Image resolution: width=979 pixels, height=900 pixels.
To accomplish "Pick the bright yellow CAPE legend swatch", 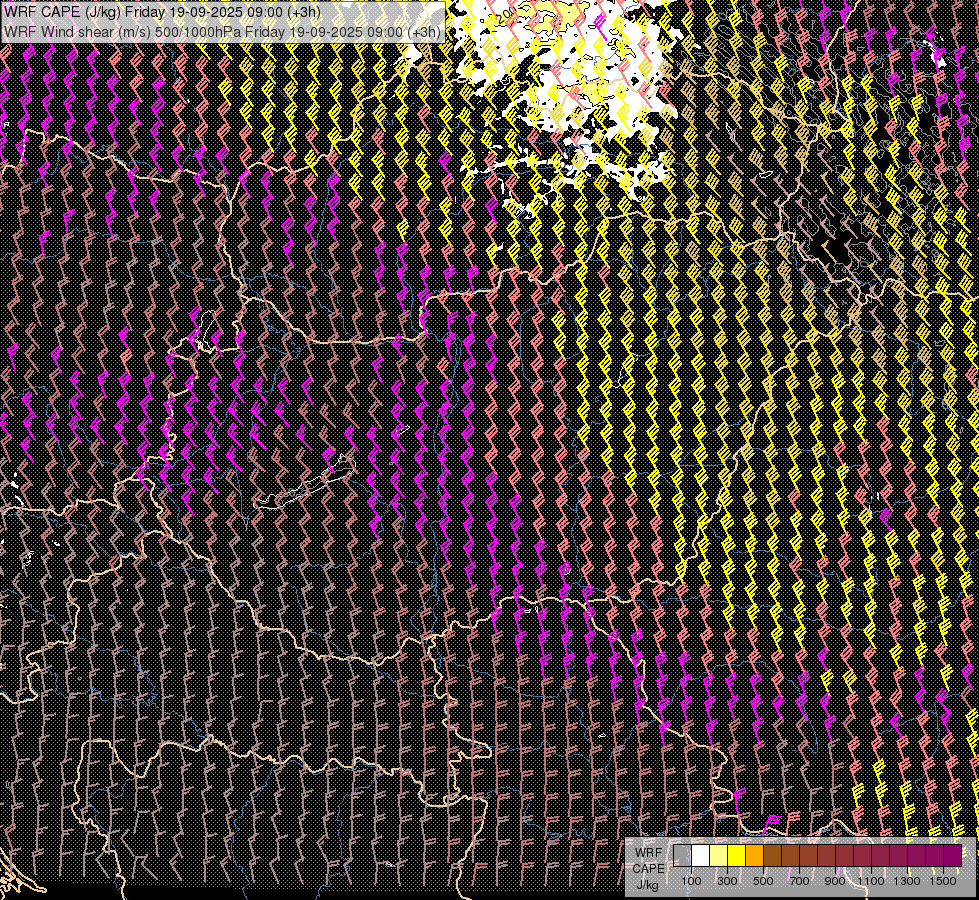I will coord(736,856).
